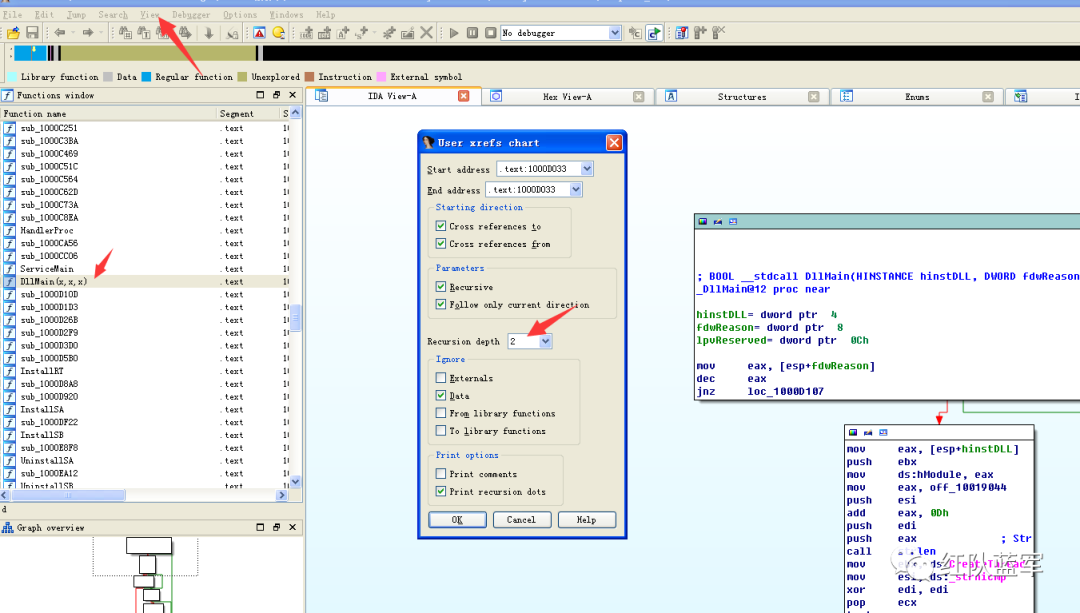The height and width of the screenshot is (613, 1080).
Task: Click OK in xrefs chart dialog
Action: click(x=457, y=520)
